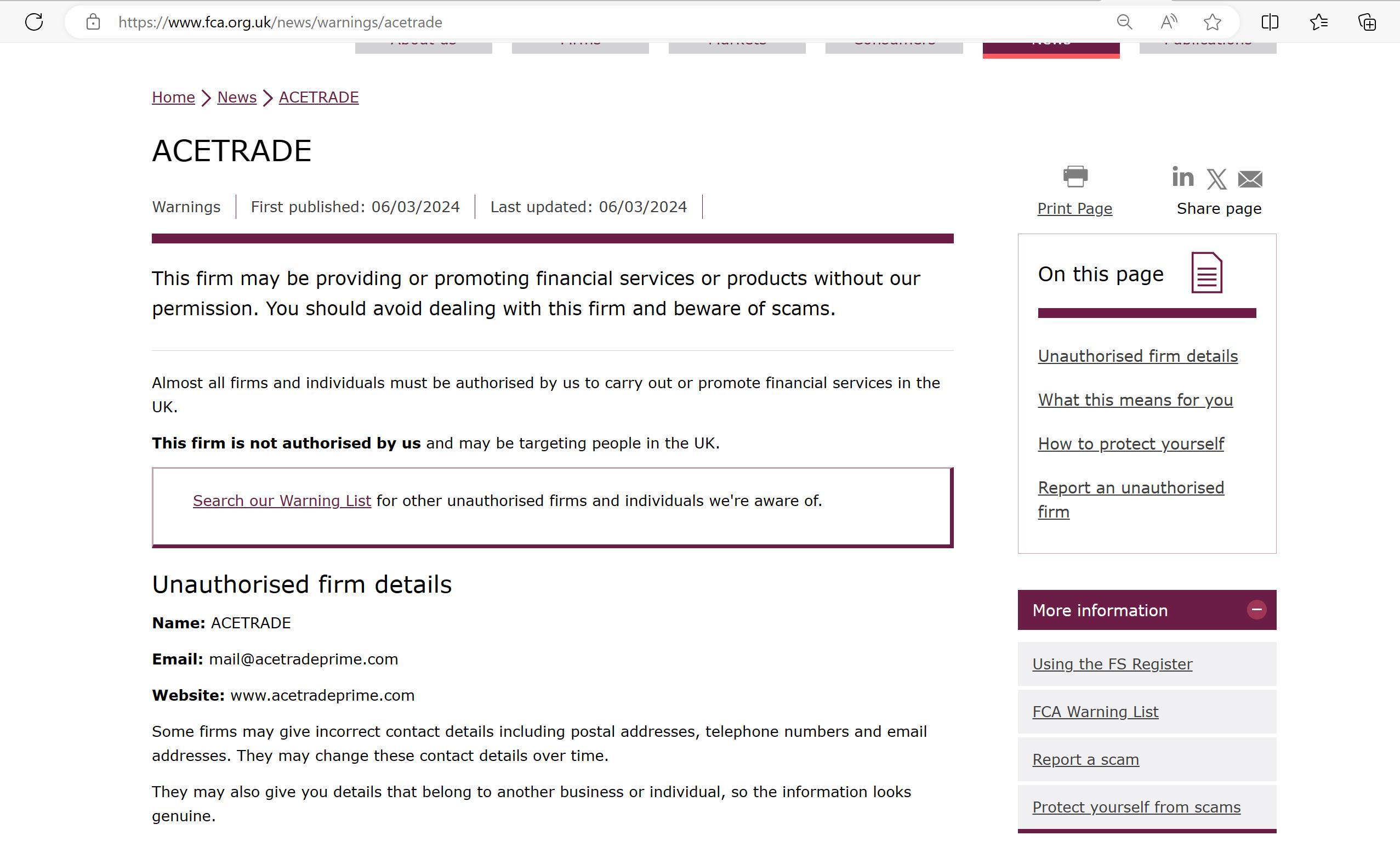Click the News breadcrumb link
1400x858 pixels.
pos(237,97)
